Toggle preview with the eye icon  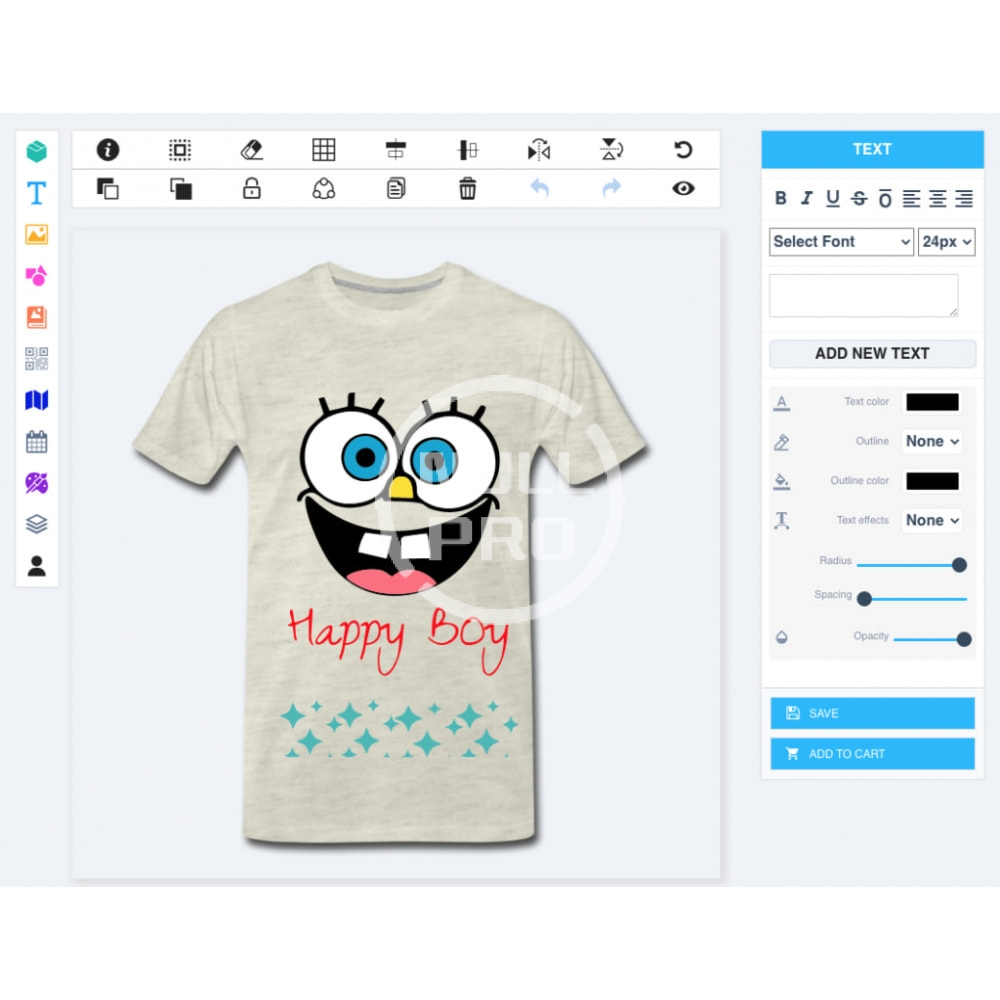tap(683, 188)
